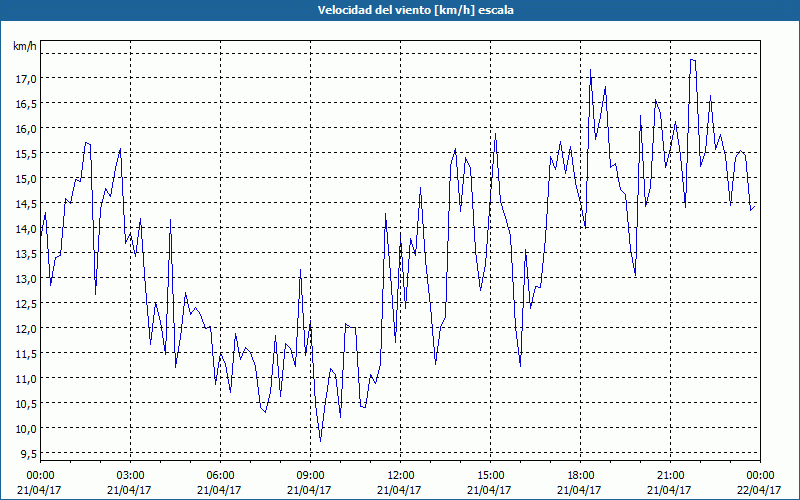Click the 11,0 y-axis label
This screenshot has width=800, height=500.
click(x=27, y=379)
